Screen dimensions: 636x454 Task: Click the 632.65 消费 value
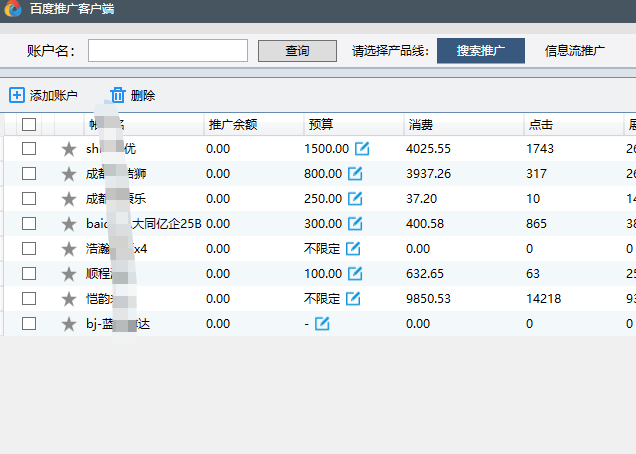point(425,274)
